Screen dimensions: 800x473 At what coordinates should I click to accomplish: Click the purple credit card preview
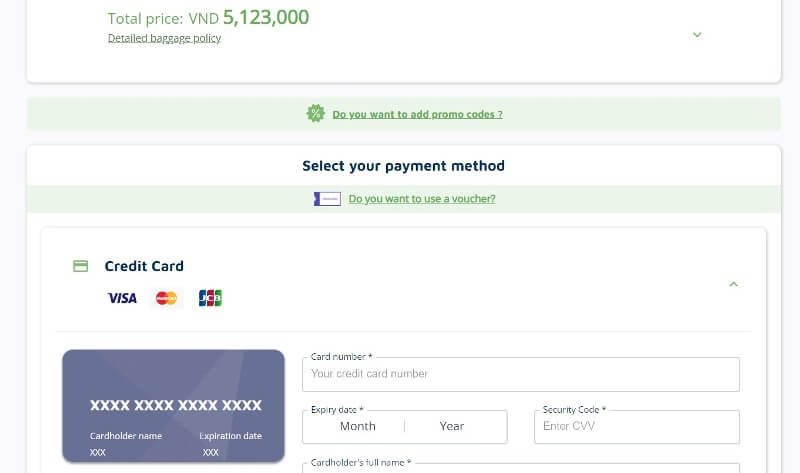pyautogui.click(x=173, y=406)
